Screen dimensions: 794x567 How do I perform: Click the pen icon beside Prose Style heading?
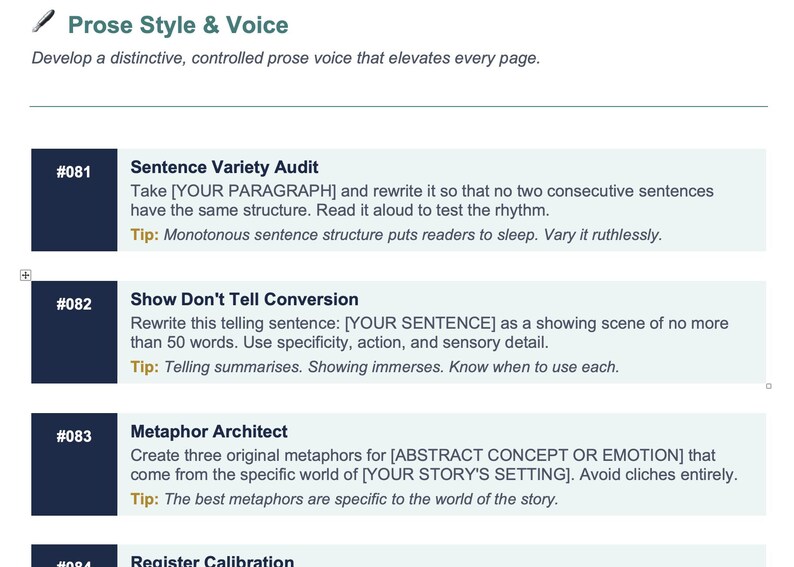(44, 22)
